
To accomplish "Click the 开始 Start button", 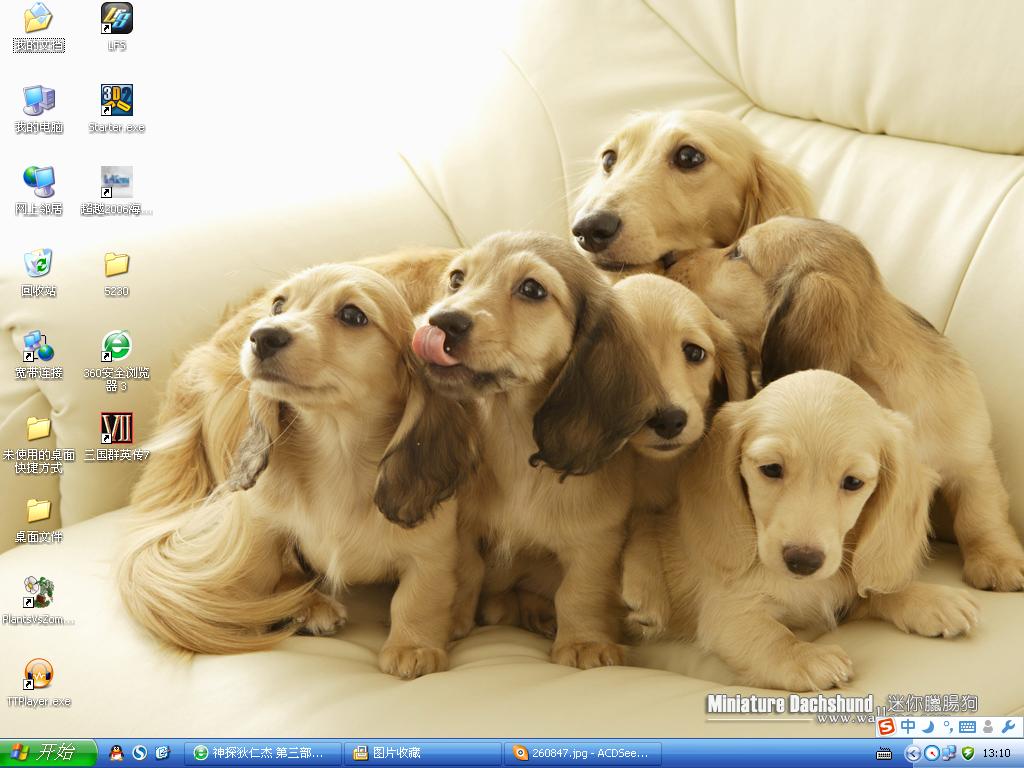I will [48, 753].
